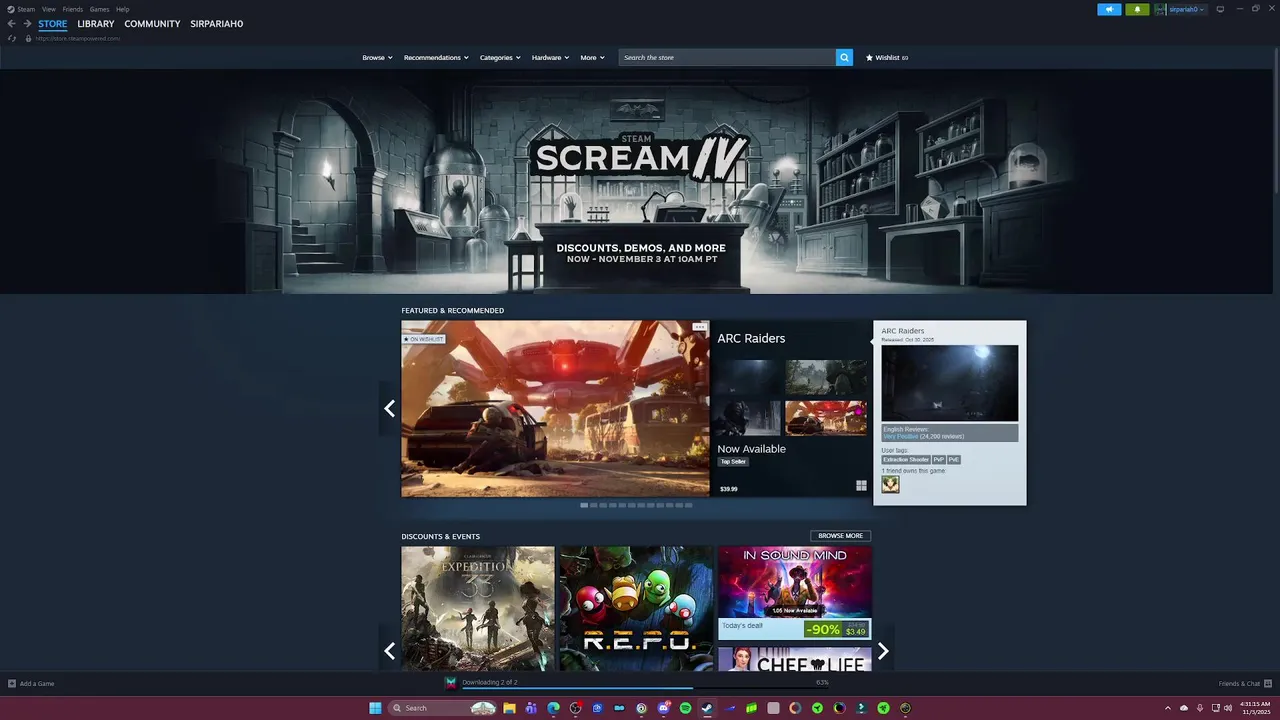Open the In Sound Mind daily deal
The image size is (1280, 720).
coord(794,593)
